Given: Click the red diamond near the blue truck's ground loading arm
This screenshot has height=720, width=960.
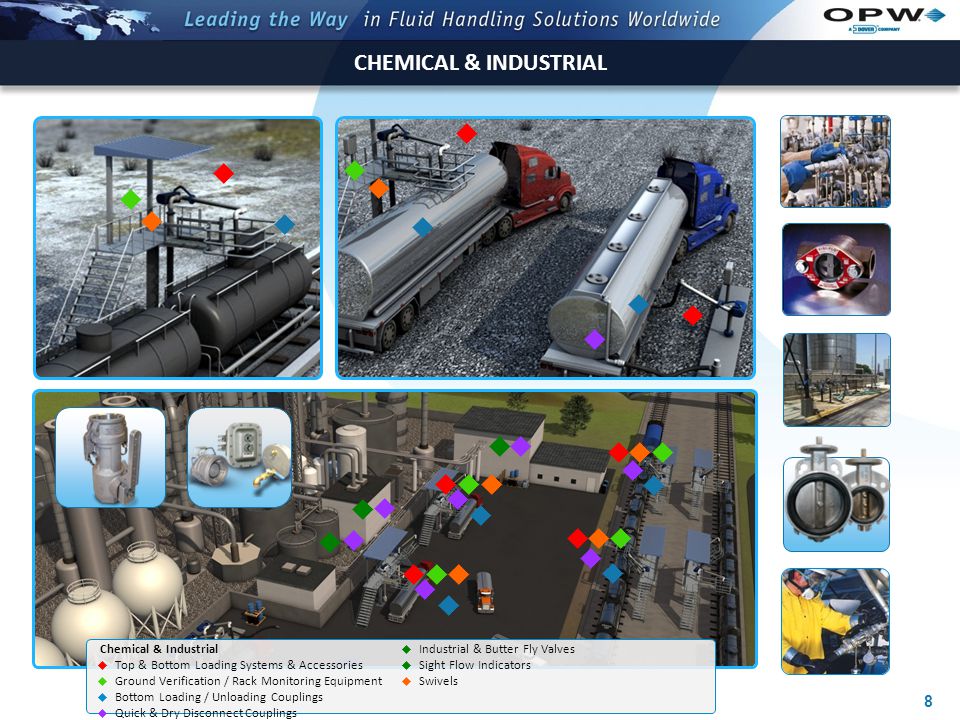Looking at the screenshot, I should (692, 315).
